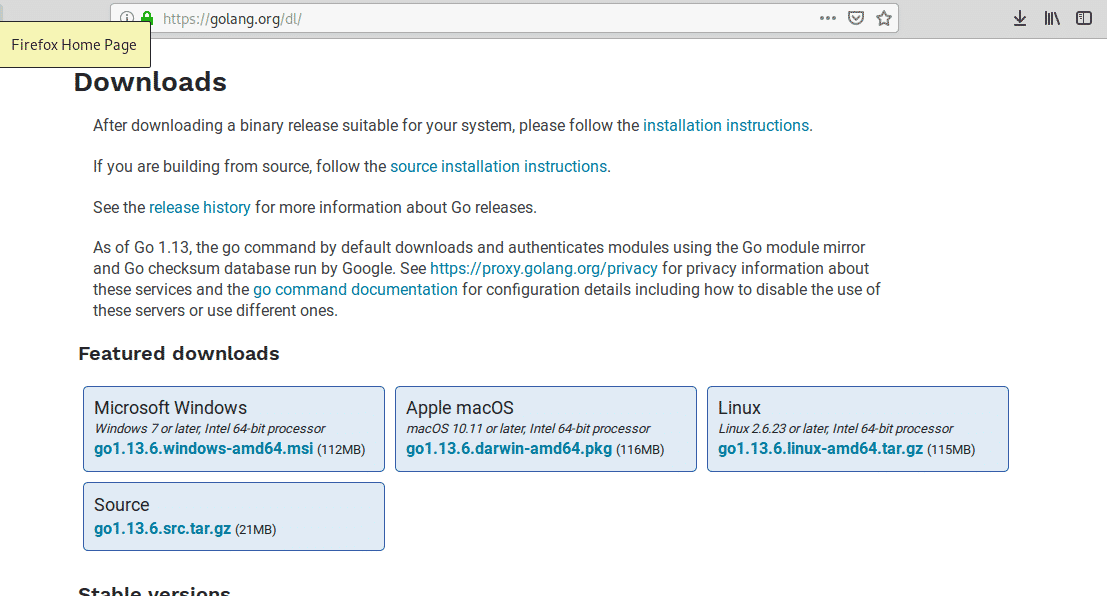Image resolution: width=1107 pixels, height=596 pixels.
Task: Click the Featured downloads heading
Action: point(179,353)
